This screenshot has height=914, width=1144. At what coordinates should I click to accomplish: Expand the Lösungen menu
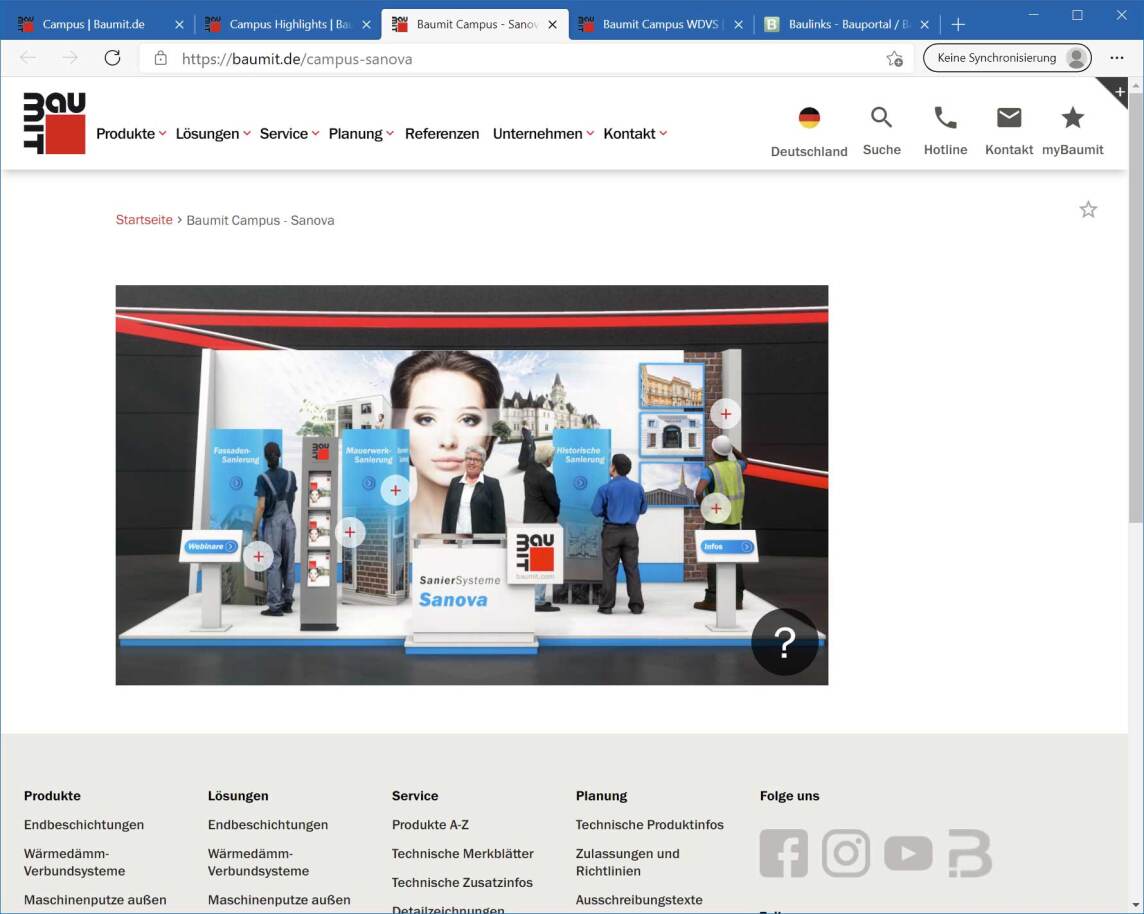pos(213,133)
